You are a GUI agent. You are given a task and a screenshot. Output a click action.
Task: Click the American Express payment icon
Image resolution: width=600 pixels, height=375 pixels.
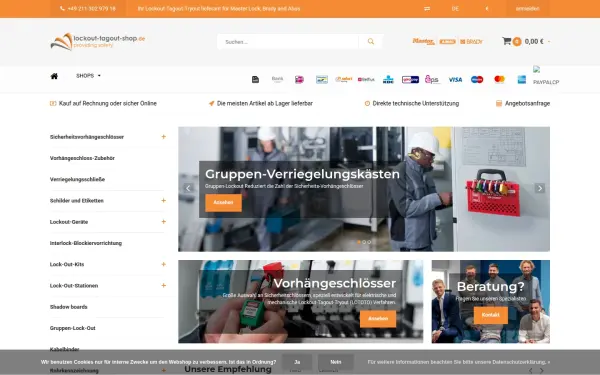(522, 80)
